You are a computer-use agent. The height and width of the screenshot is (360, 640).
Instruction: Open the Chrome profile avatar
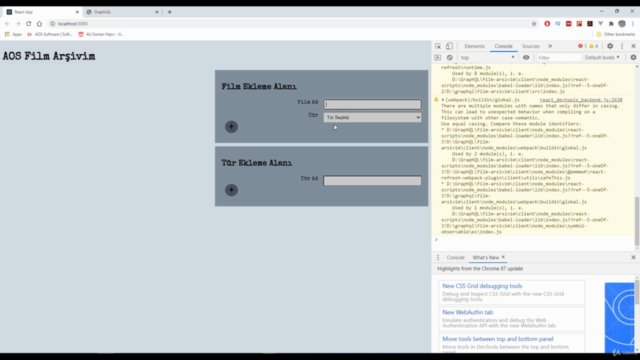[622, 24]
